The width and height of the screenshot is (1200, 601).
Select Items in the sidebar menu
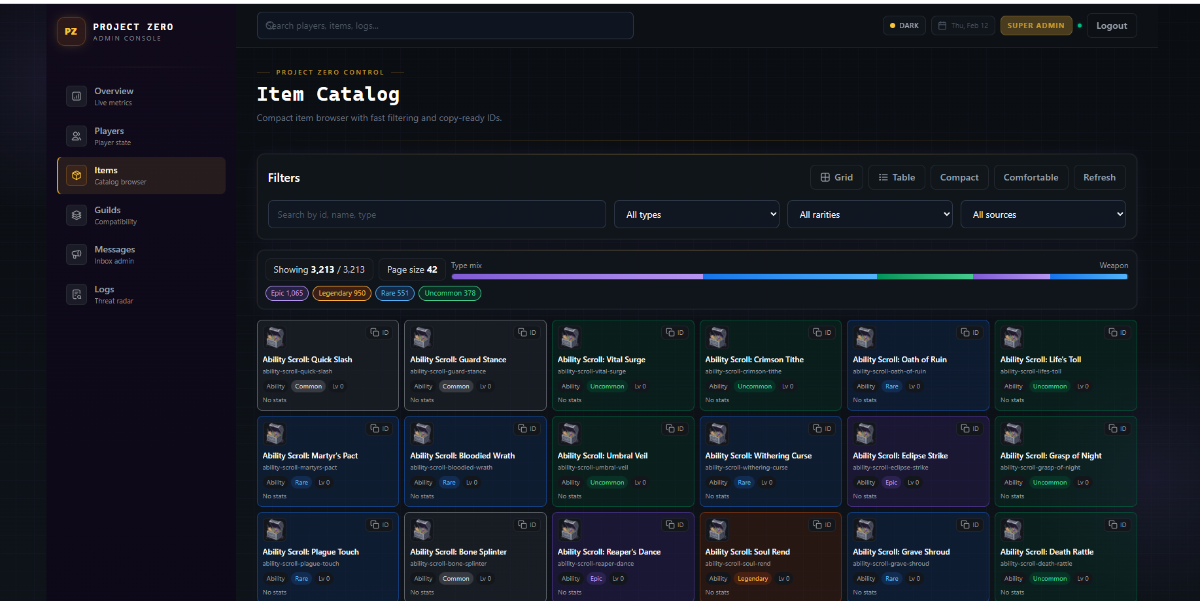point(141,176)
